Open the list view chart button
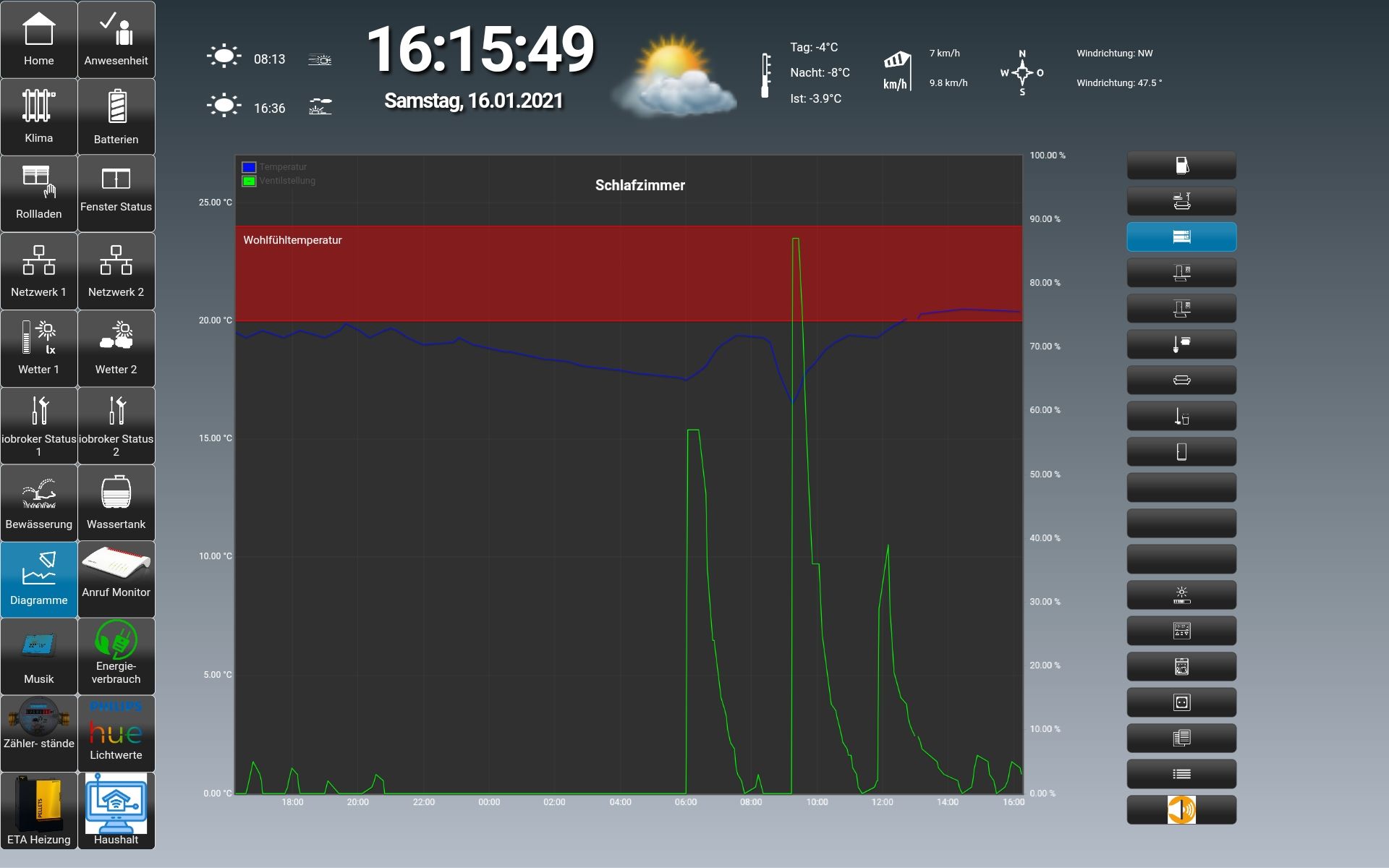 (1181, 774)
